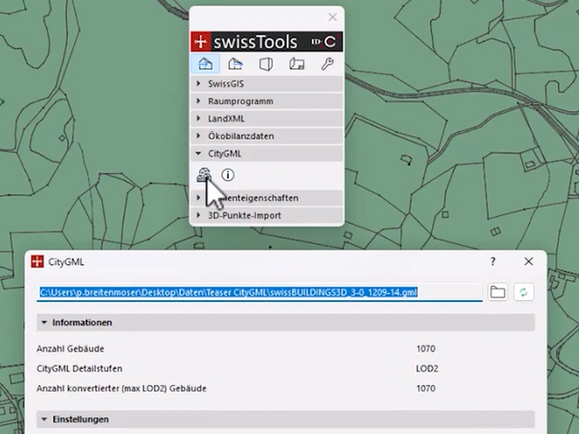579x434 pixels.
Task: Open the wrench settings tab in swissTools
Action: click(x=327, y=64)
